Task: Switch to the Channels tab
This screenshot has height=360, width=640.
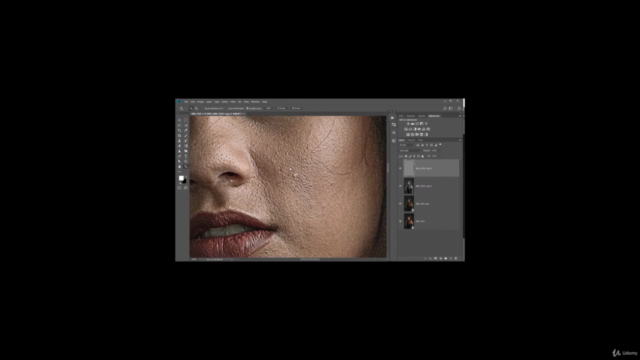Action: click(411, 140)
